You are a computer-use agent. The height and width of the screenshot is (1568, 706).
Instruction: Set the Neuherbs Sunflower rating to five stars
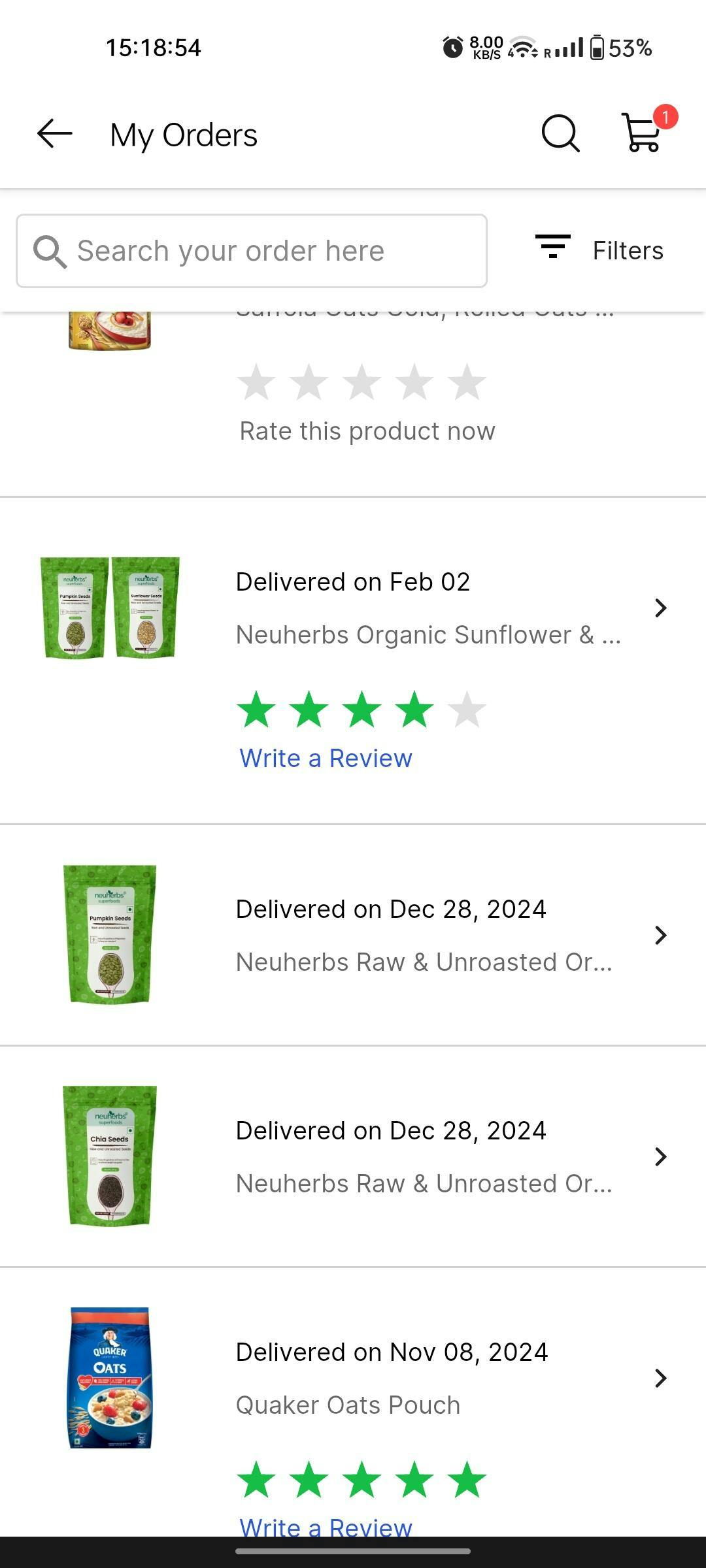467,710
